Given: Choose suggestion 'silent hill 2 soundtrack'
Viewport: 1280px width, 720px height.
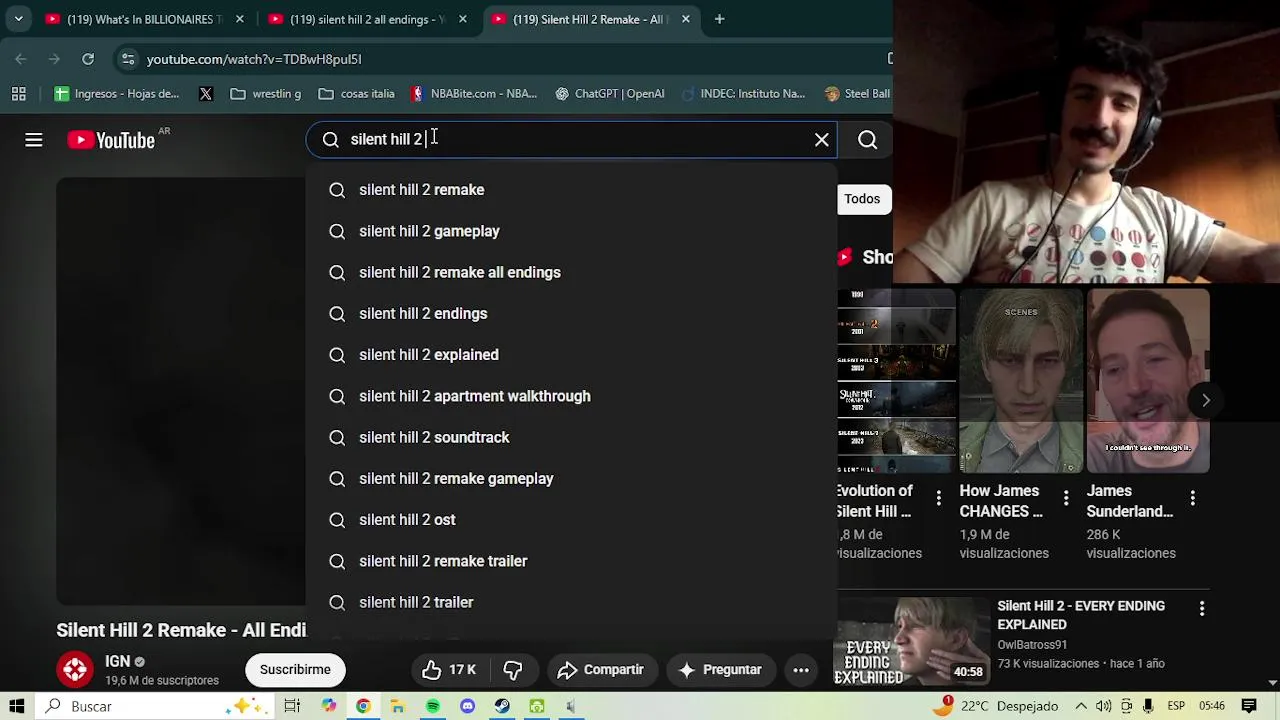Looking at the screenshot, I should (x=571, y=437).
